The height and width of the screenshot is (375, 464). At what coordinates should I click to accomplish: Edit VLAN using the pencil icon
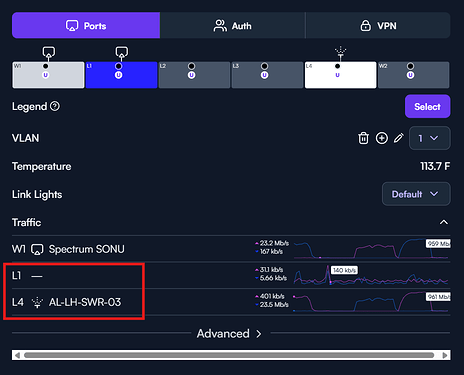pos(399,138)
